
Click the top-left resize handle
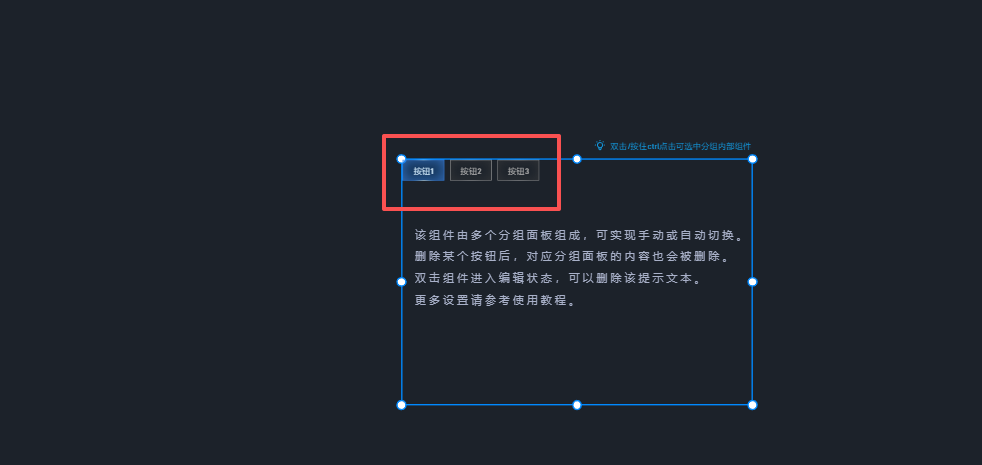[402, 159]
